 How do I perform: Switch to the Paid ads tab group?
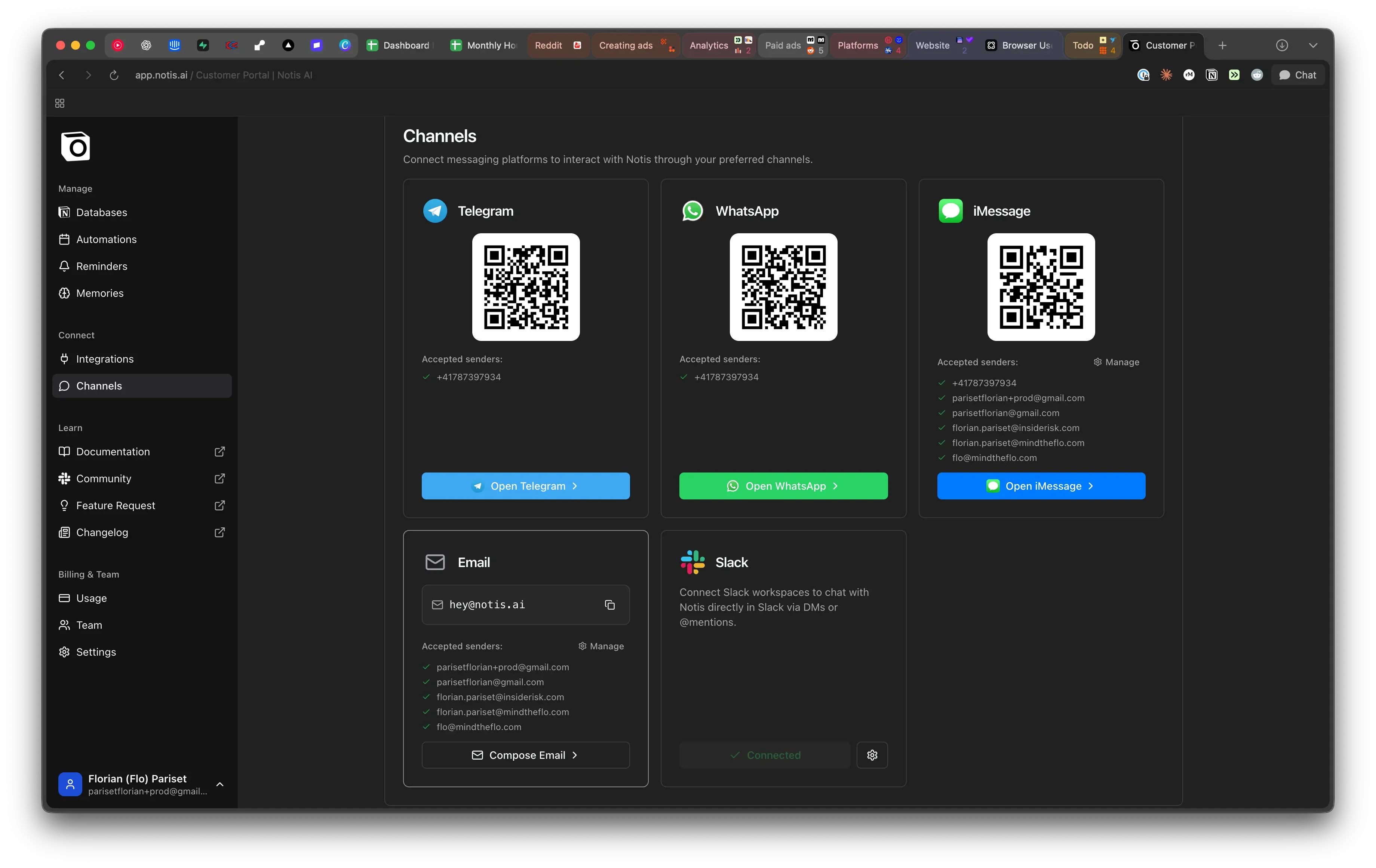point(793,45)
